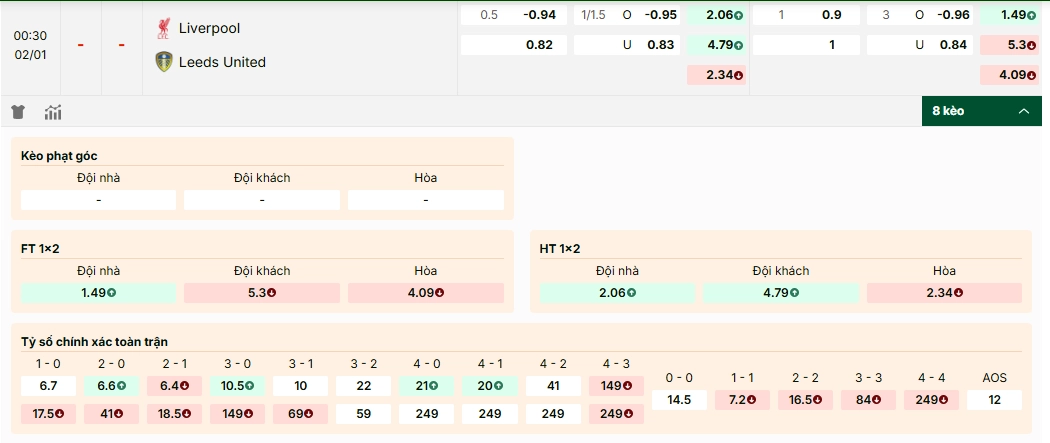Click the Leeds United club crest
The width and height of the screenshot is (1050, 443).
pyautogui.click(x=164, y=62)
